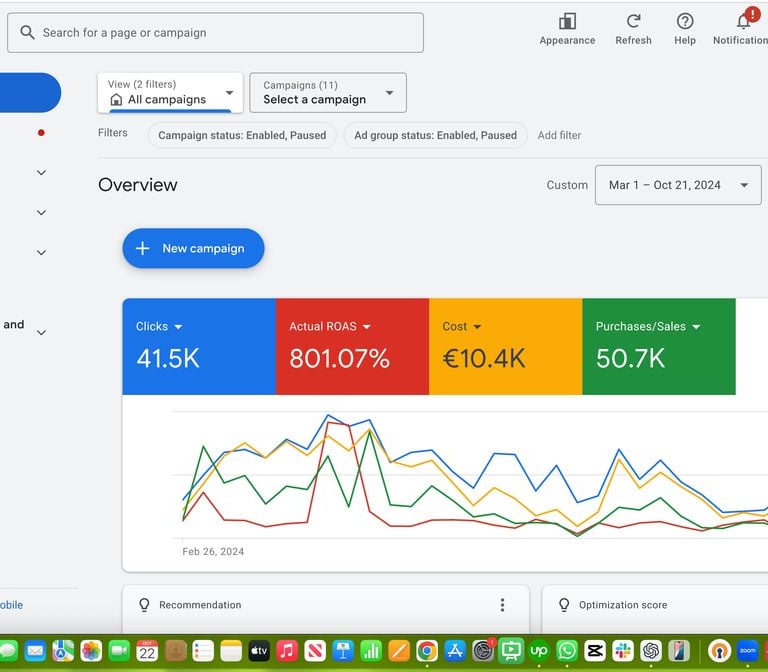Viewport: 768px width, 672px height.
Task: Open the VPN keyhole app in Dock
Action: [x=719, y=651]
